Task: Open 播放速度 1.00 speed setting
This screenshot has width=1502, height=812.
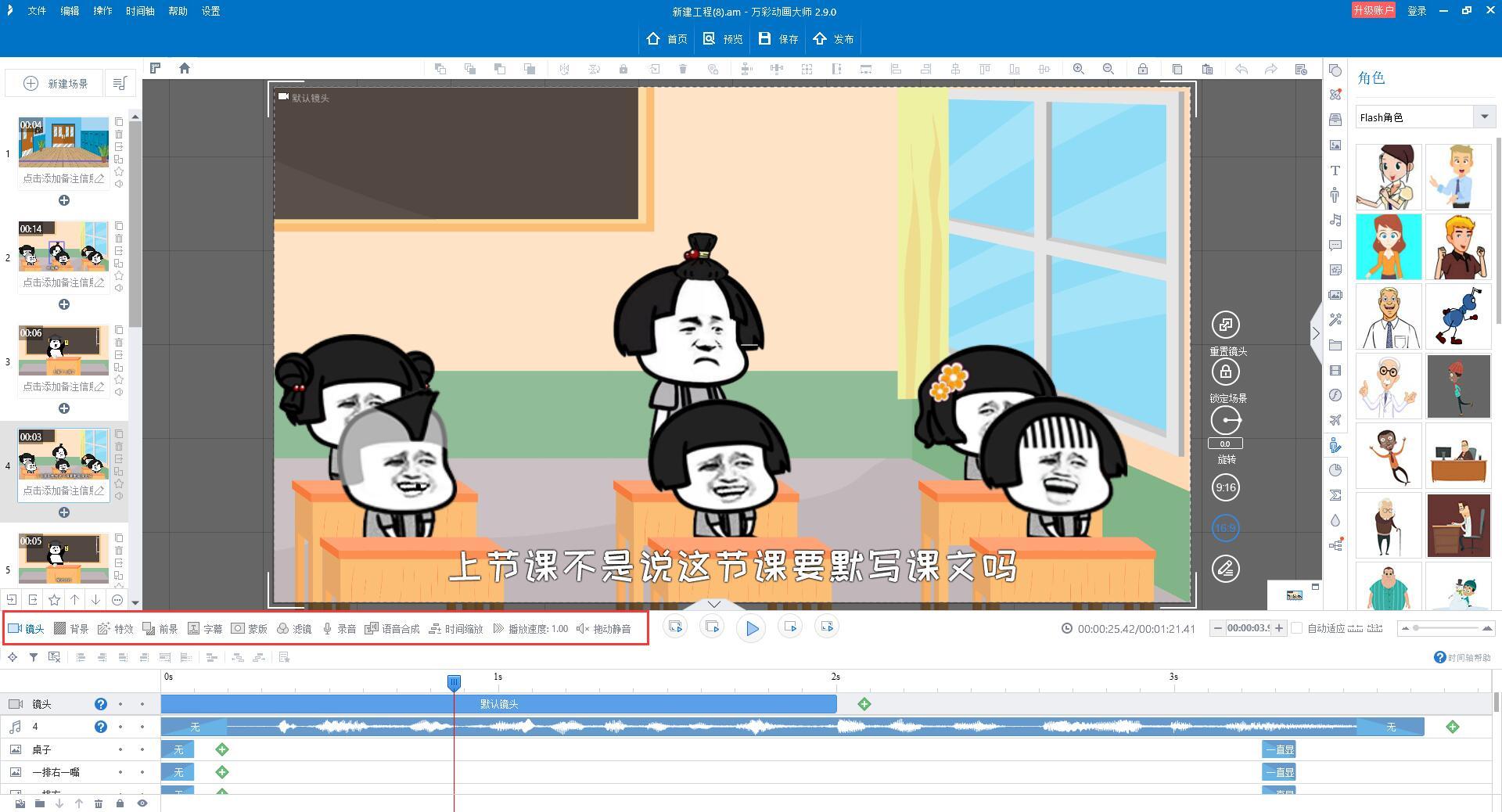Action: click(530, 629)
